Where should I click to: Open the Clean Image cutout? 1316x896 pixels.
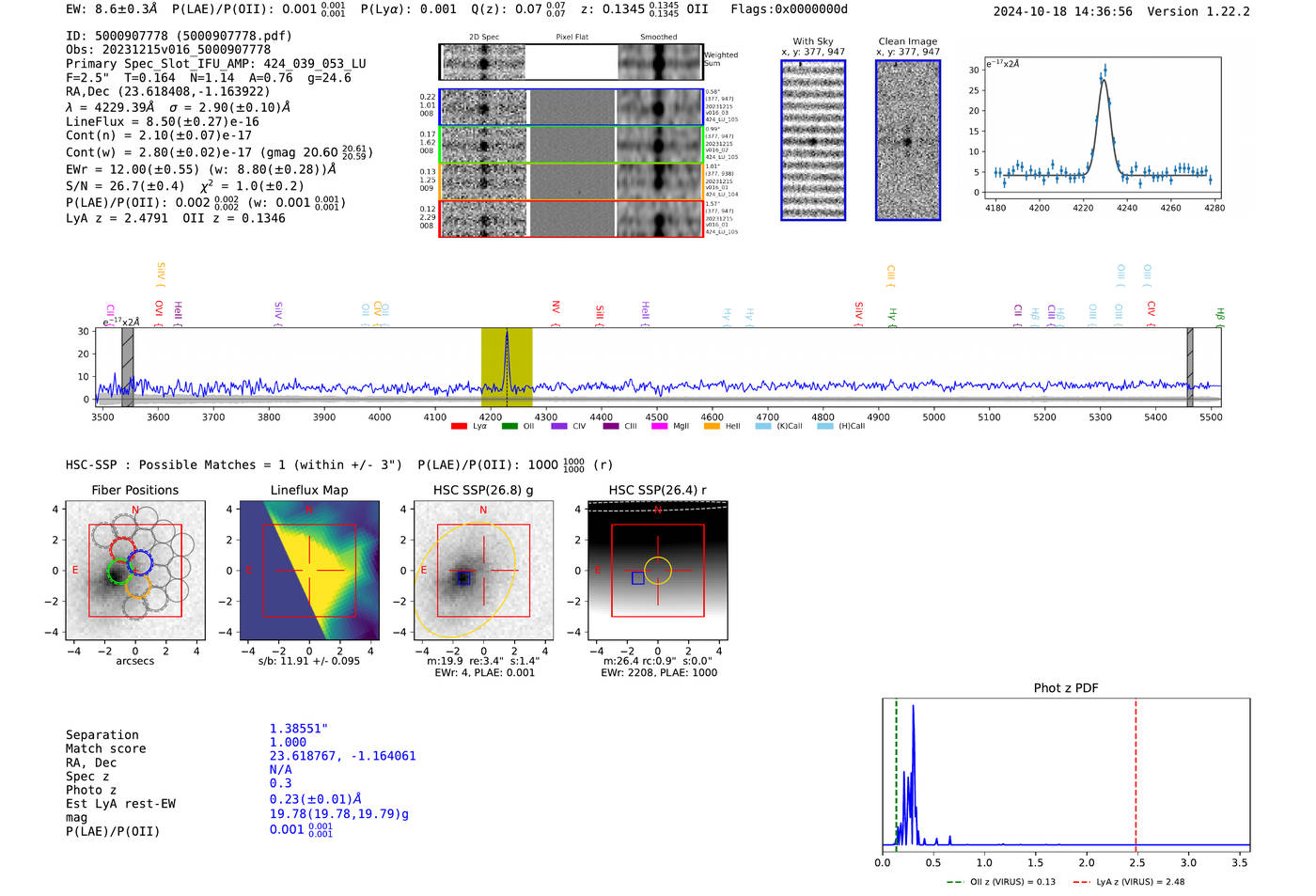coord(908,140)
